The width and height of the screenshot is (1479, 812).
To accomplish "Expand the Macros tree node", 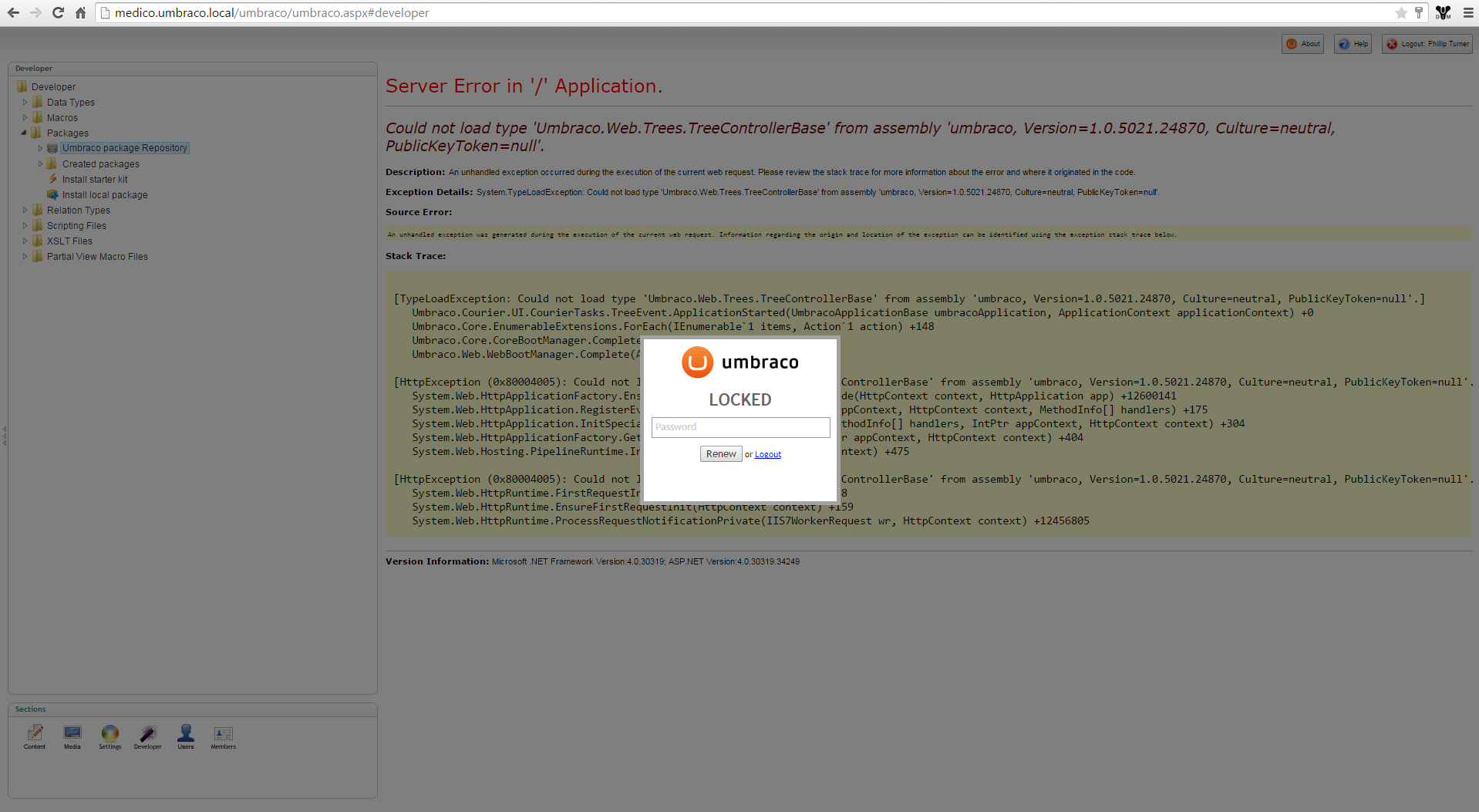I will pos(25,117).
